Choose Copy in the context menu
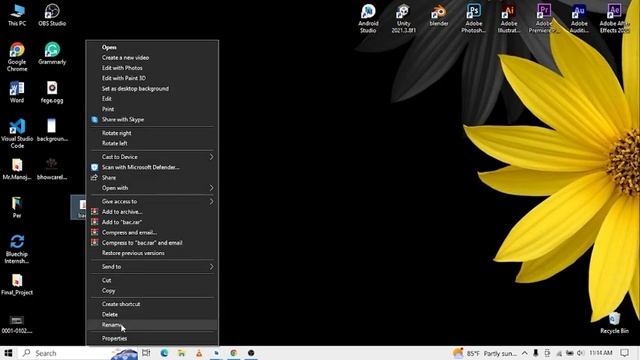The height and width of the screenshot is (360, 640). [x=152, y=291]
